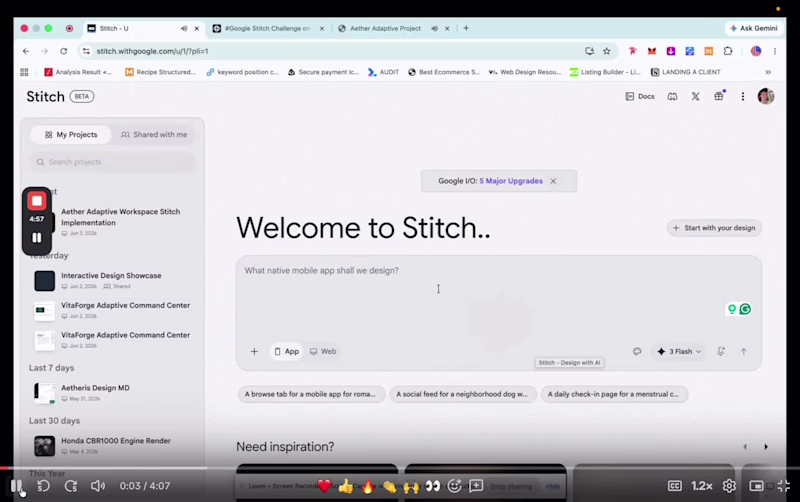
Task: Show more bookmarks with double chevron
Action: click(768, 72)
